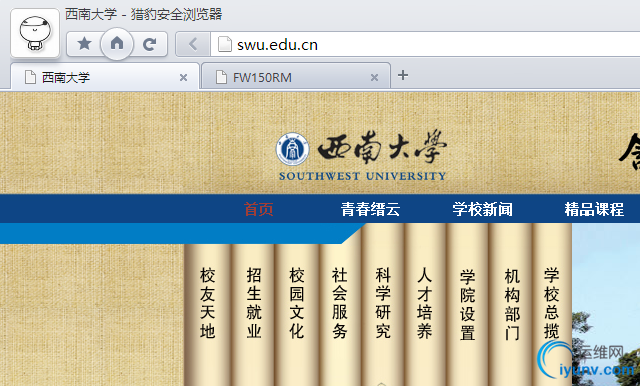Viewport: 640px width, 386px height.
Task: Click the browser avatar mascot icon
Action: (35, 33)
